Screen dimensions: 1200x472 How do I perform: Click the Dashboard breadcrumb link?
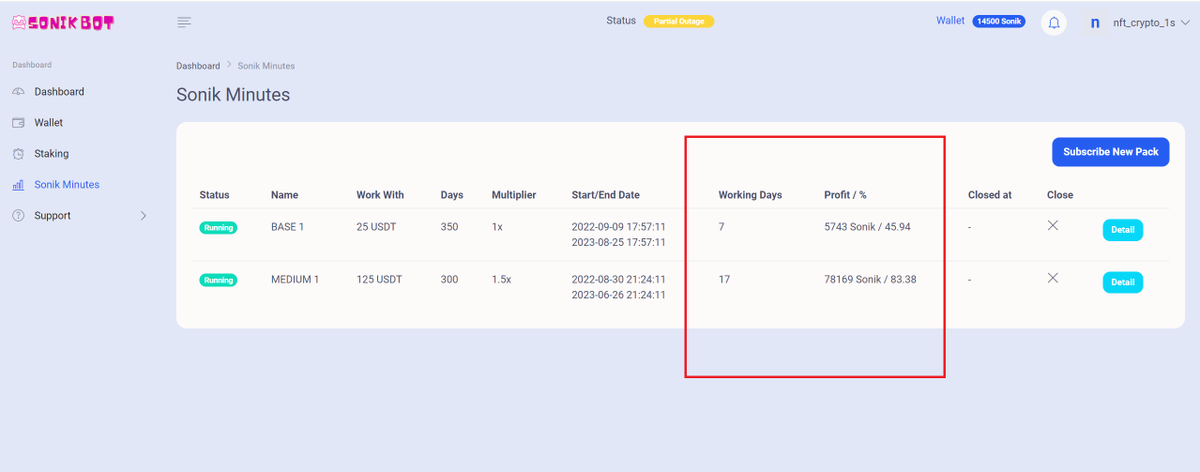coord(198,66)
